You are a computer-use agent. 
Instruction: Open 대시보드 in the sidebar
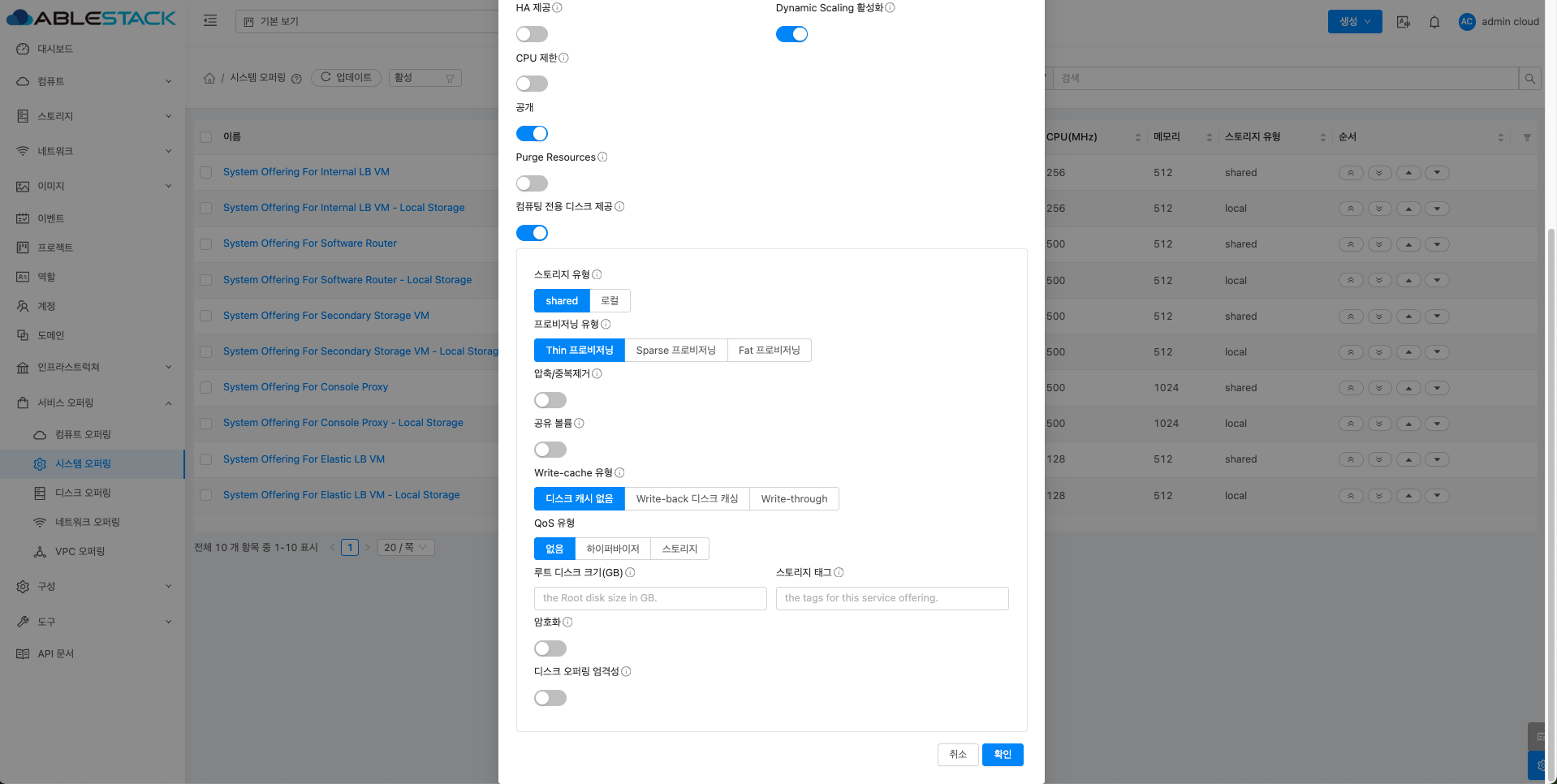tap(55, 49)
